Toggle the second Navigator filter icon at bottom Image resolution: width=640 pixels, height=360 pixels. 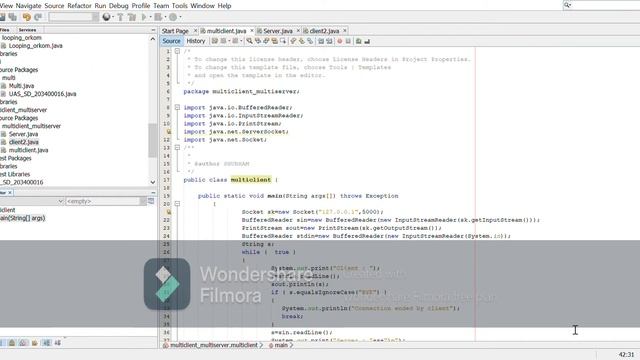click(12, 343)
